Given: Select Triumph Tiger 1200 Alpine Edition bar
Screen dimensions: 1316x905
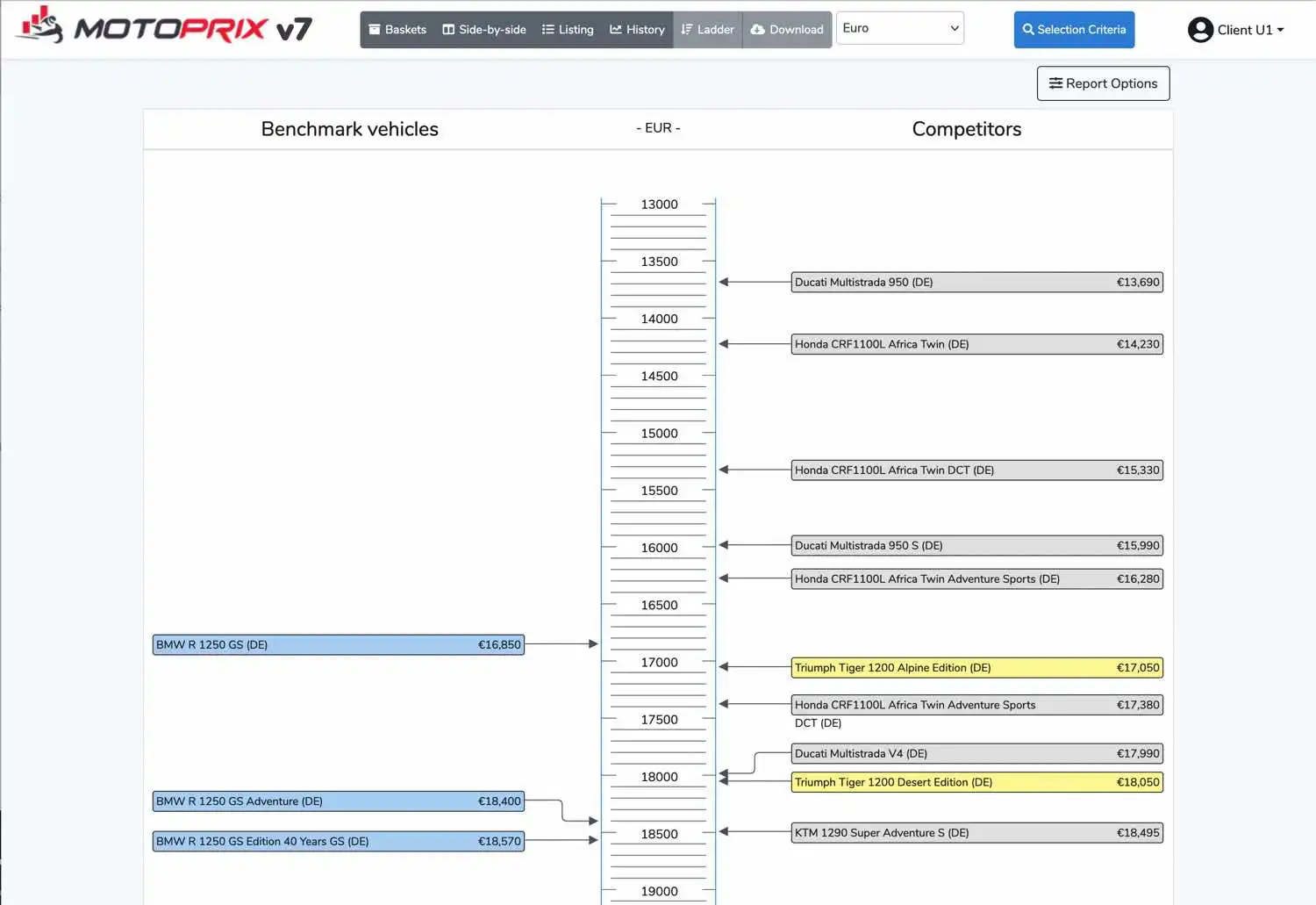Looking at the screenshot, I should point(977,668).
